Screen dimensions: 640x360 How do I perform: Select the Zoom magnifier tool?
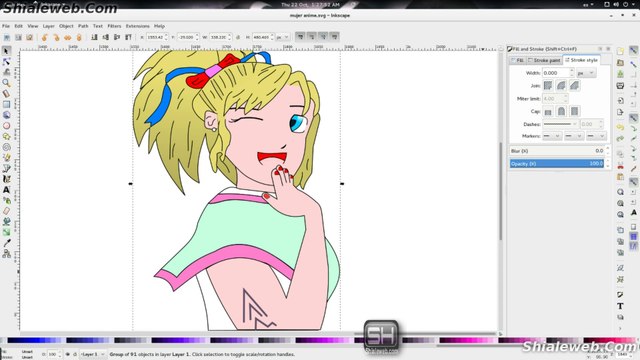(x=6, y=83)
